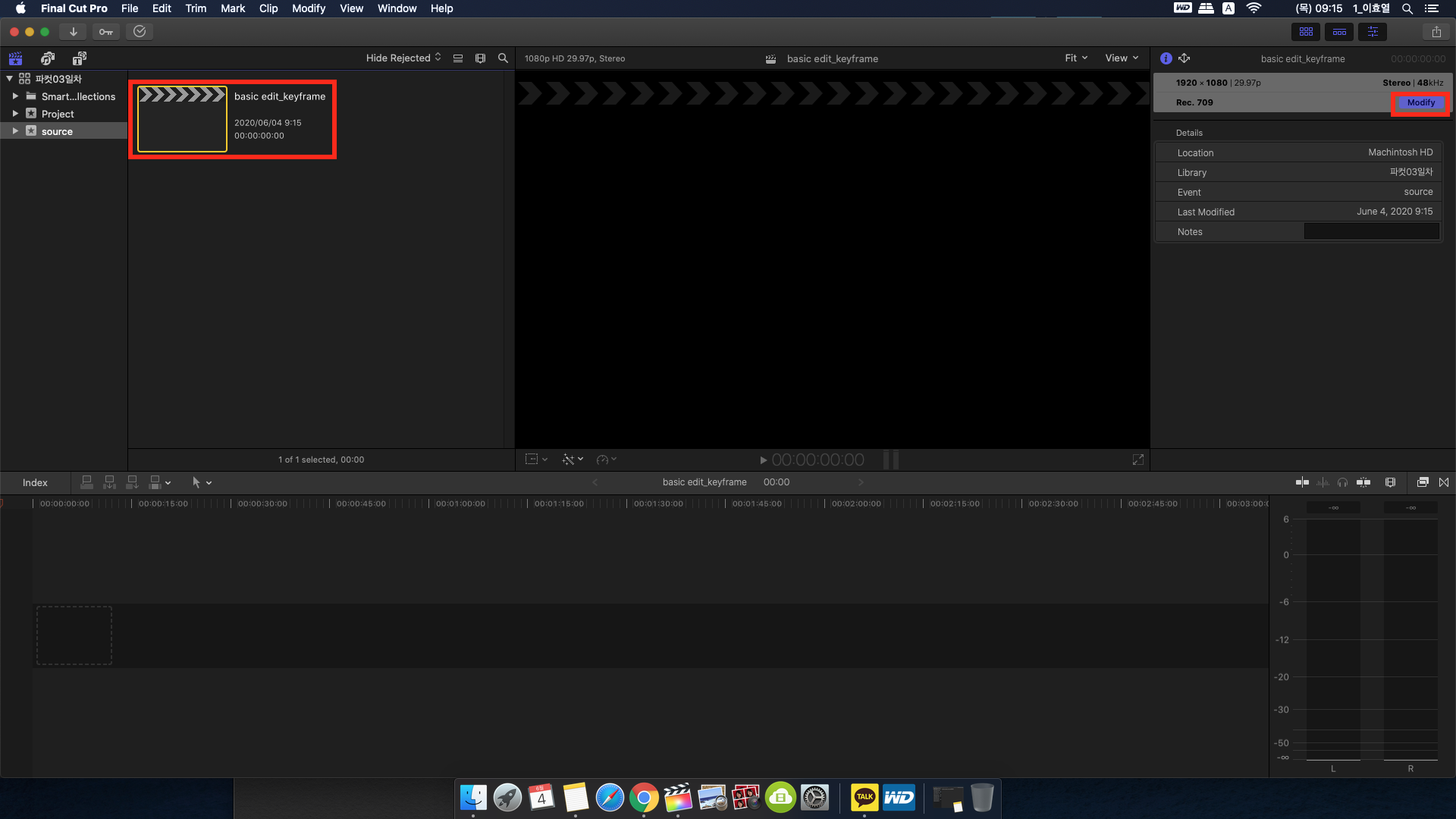This screenshot has width=1456, height=819.
Task: Toggle audio skimming waveform button
Action: [x=1323, y=482]
